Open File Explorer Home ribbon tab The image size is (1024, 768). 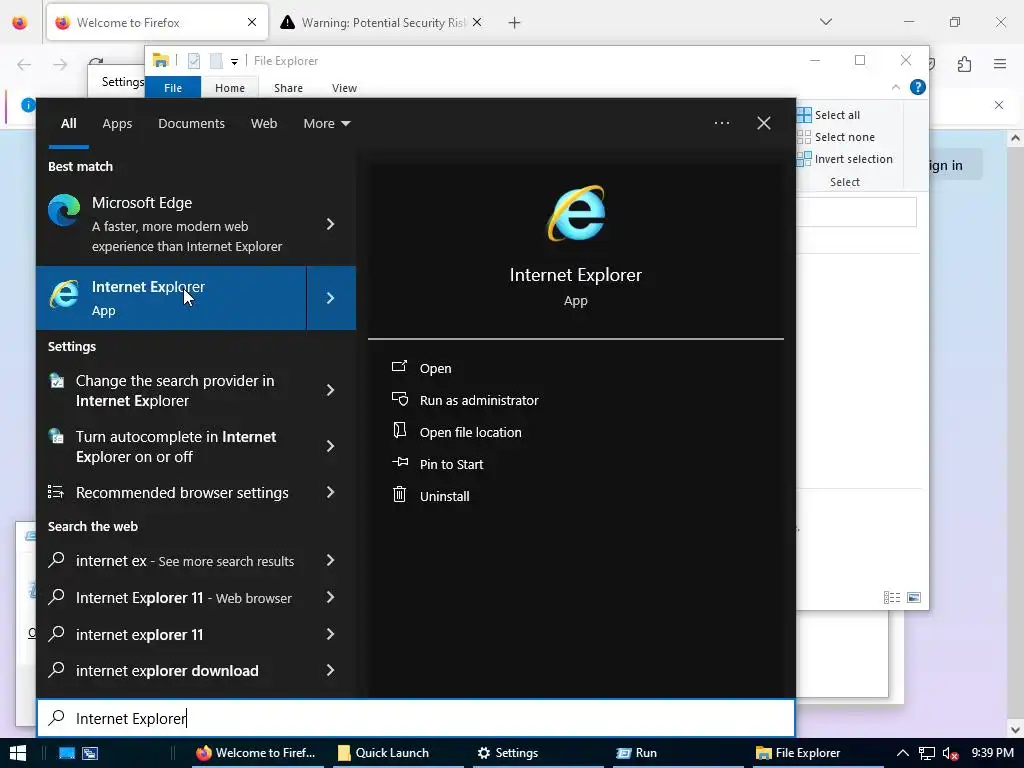point(230,88)
